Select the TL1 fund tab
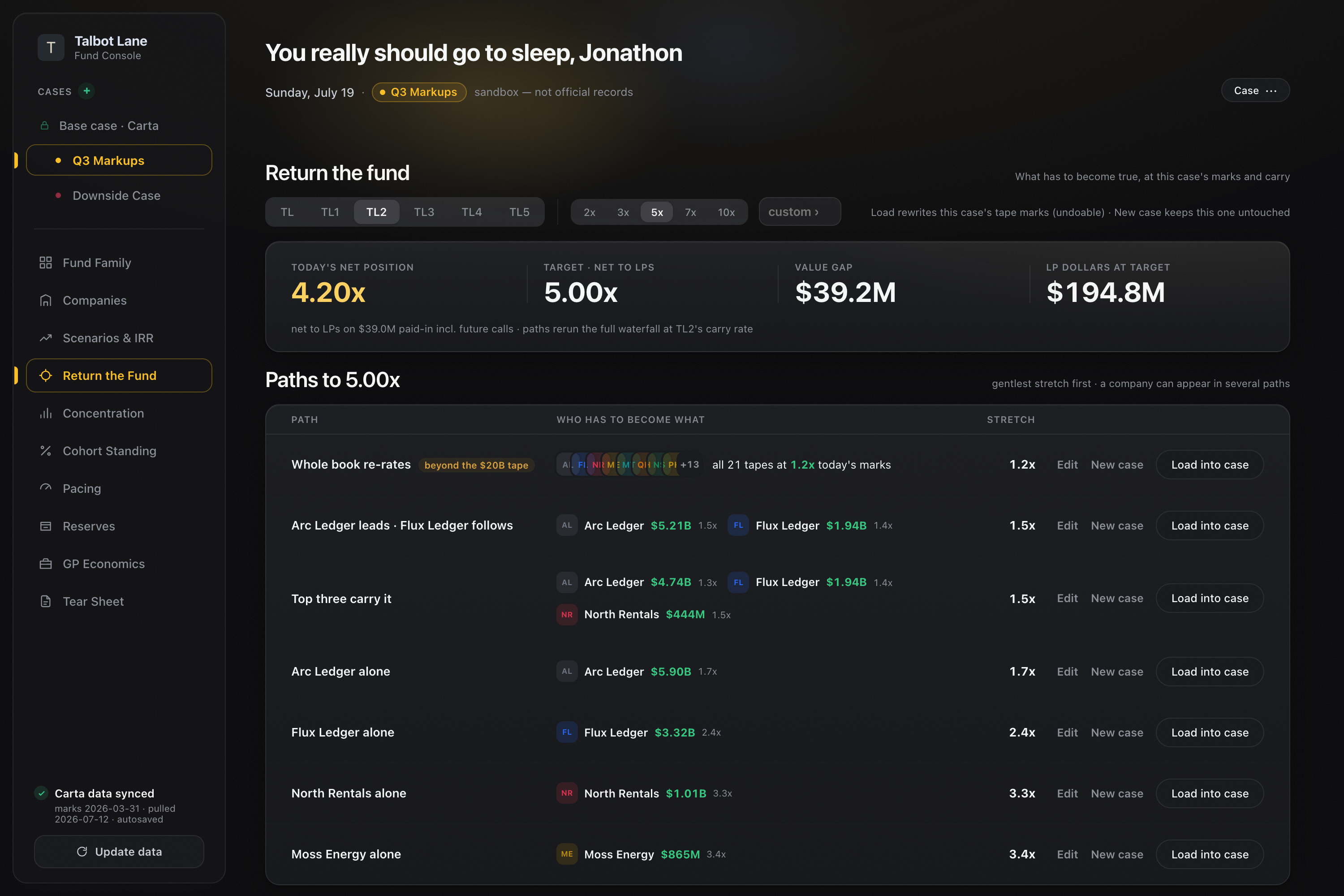This screenshot has width=1344, height=896. pos(330,212)
